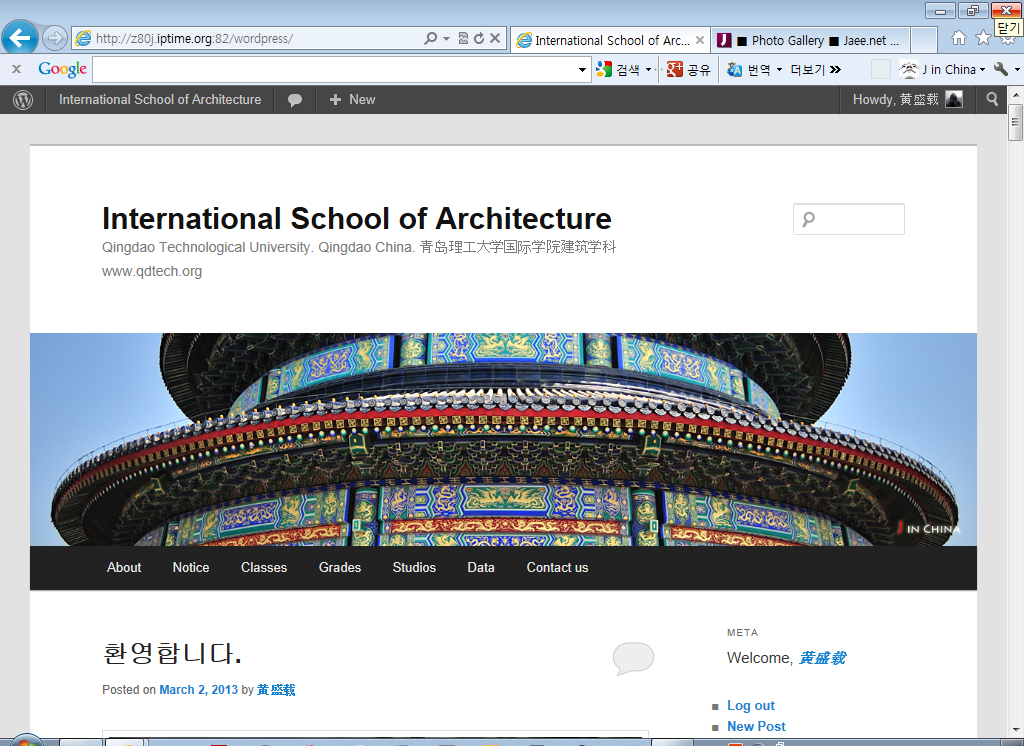Click the Log out link
The height and width of the screenshot is (746, 1024).
751,705
